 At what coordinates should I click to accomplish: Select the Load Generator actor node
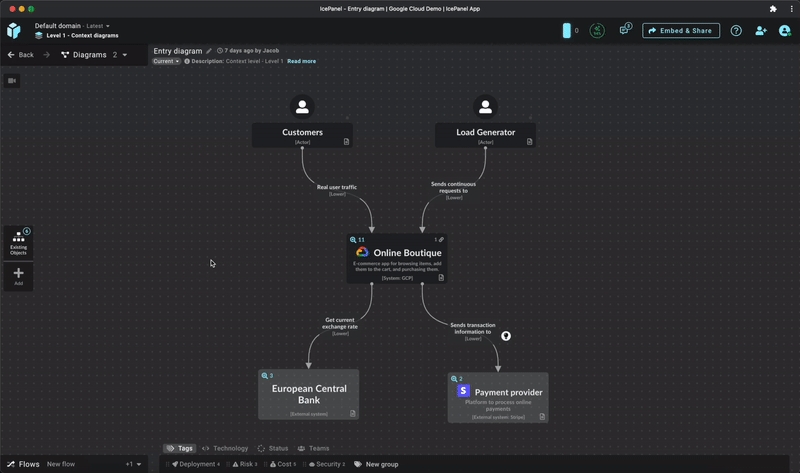coord(485,135)
